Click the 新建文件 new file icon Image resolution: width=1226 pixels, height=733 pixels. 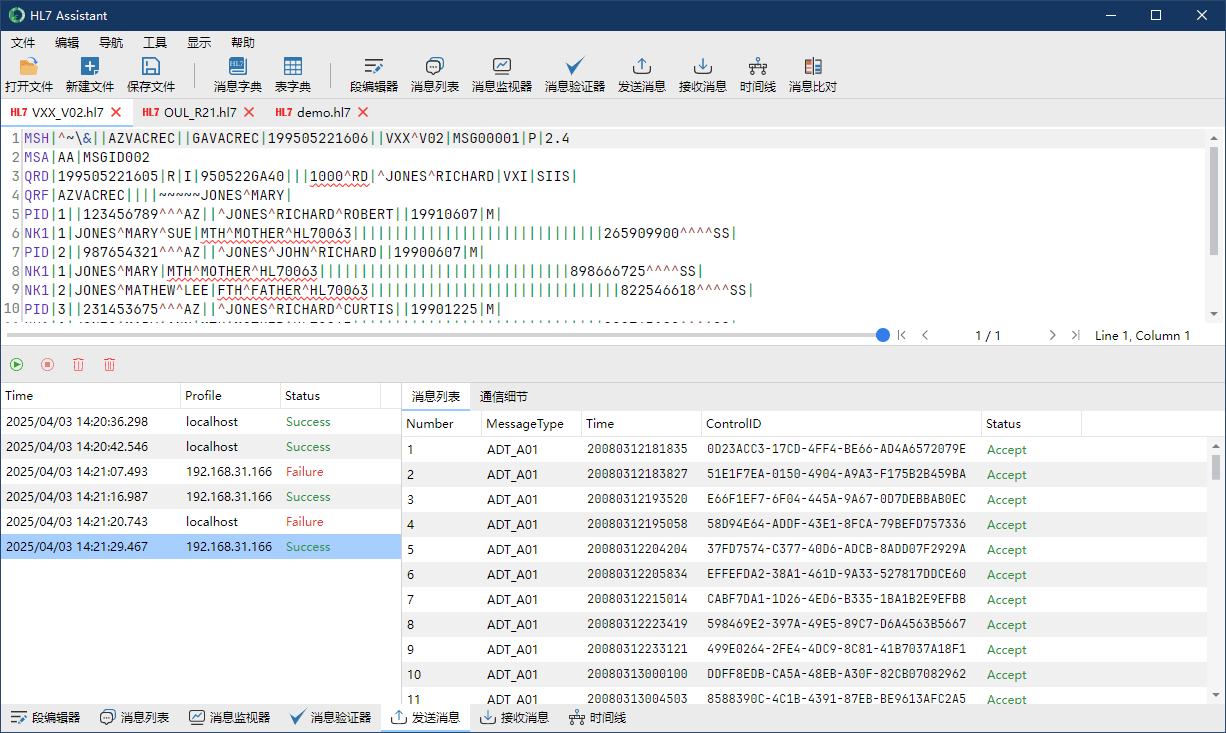tap(90, 67)
